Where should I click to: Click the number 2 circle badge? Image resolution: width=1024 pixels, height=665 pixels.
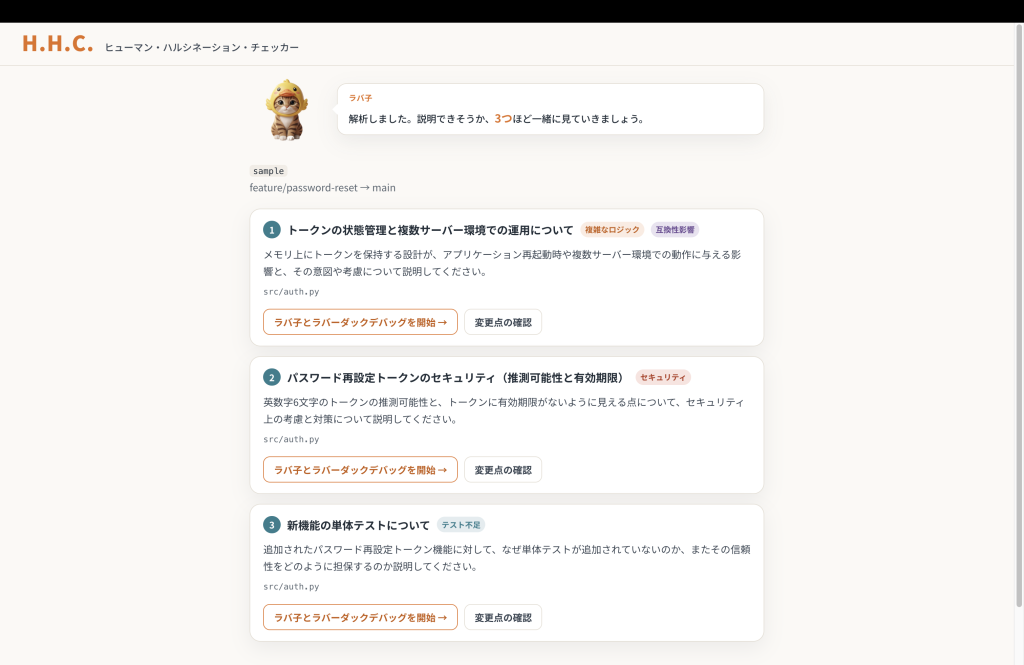[272, 378]
